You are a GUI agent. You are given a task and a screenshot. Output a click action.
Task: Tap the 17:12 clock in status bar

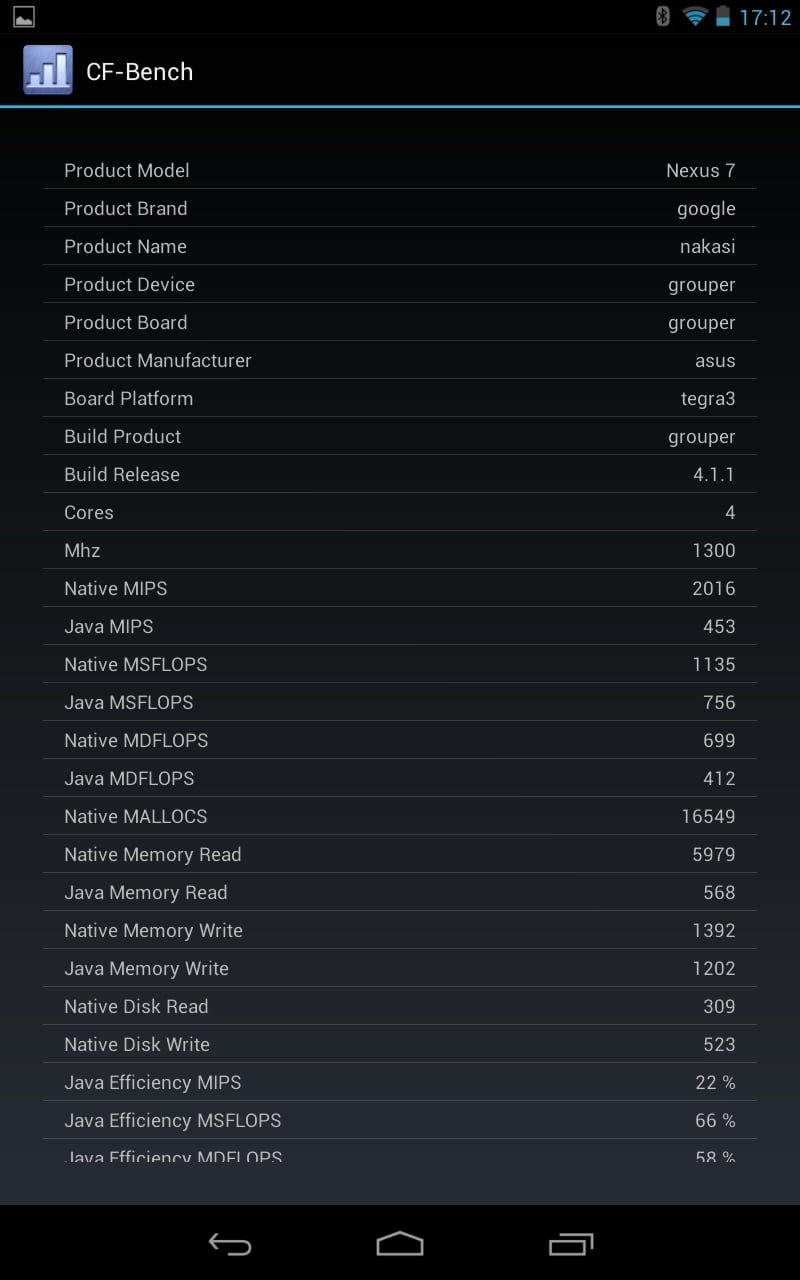click(x=765, y=17)
